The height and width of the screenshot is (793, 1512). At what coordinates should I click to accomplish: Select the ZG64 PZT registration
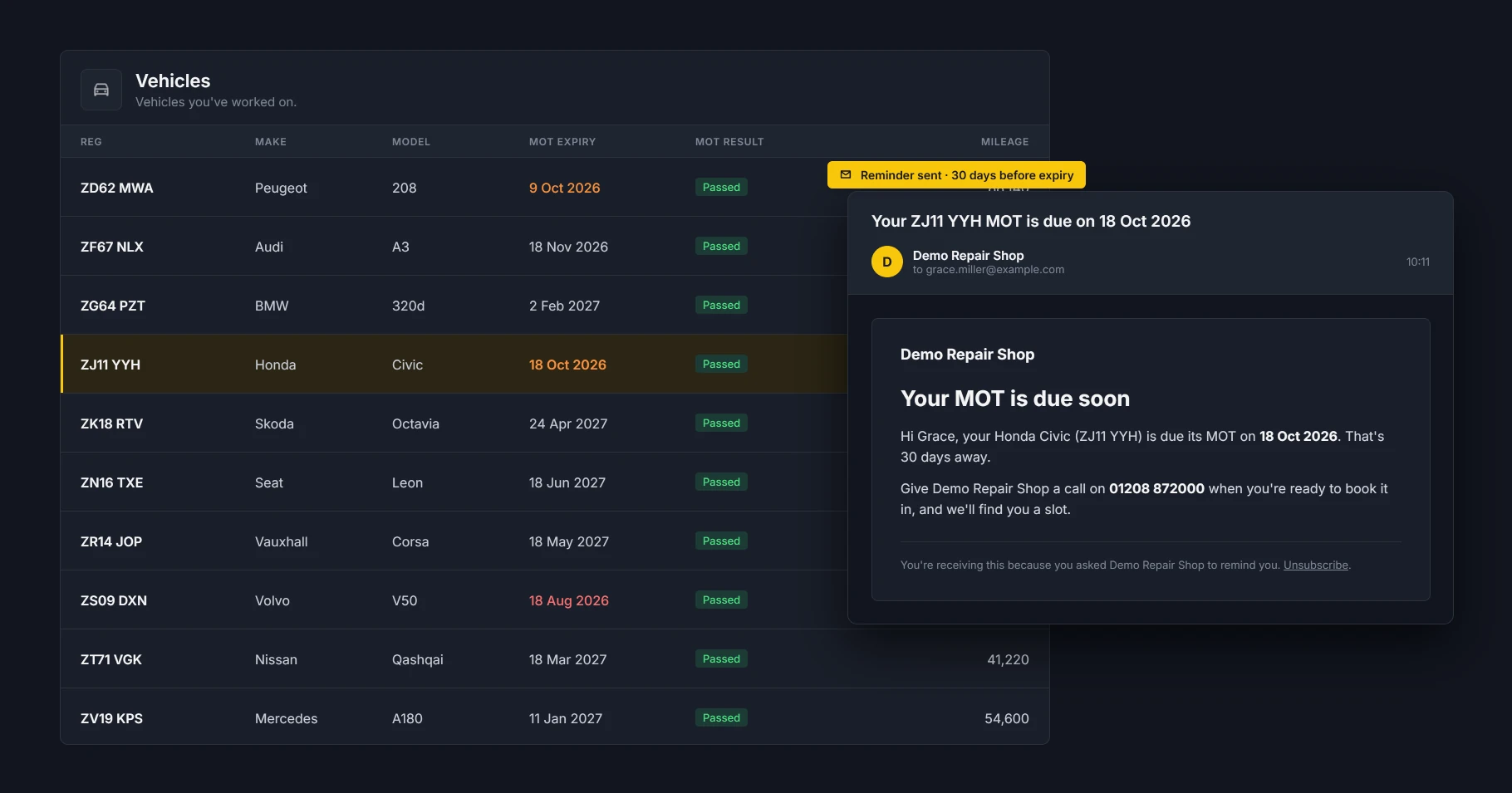click(113, 306)
